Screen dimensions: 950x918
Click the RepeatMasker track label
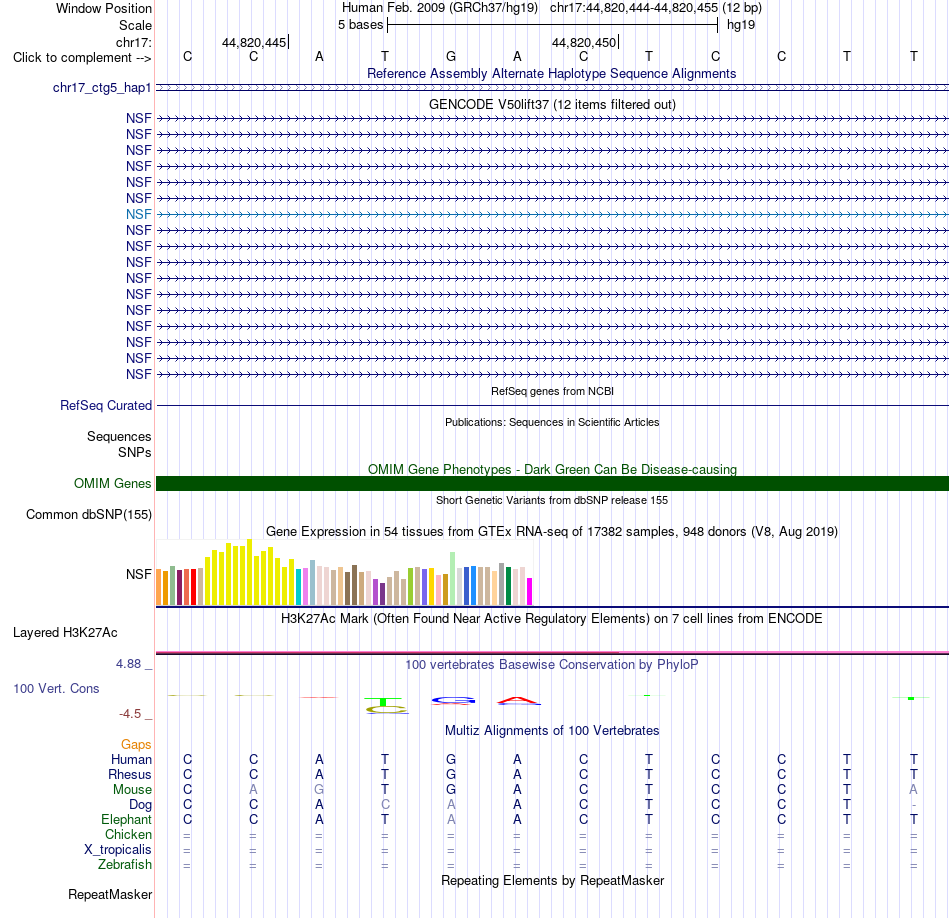110,894
